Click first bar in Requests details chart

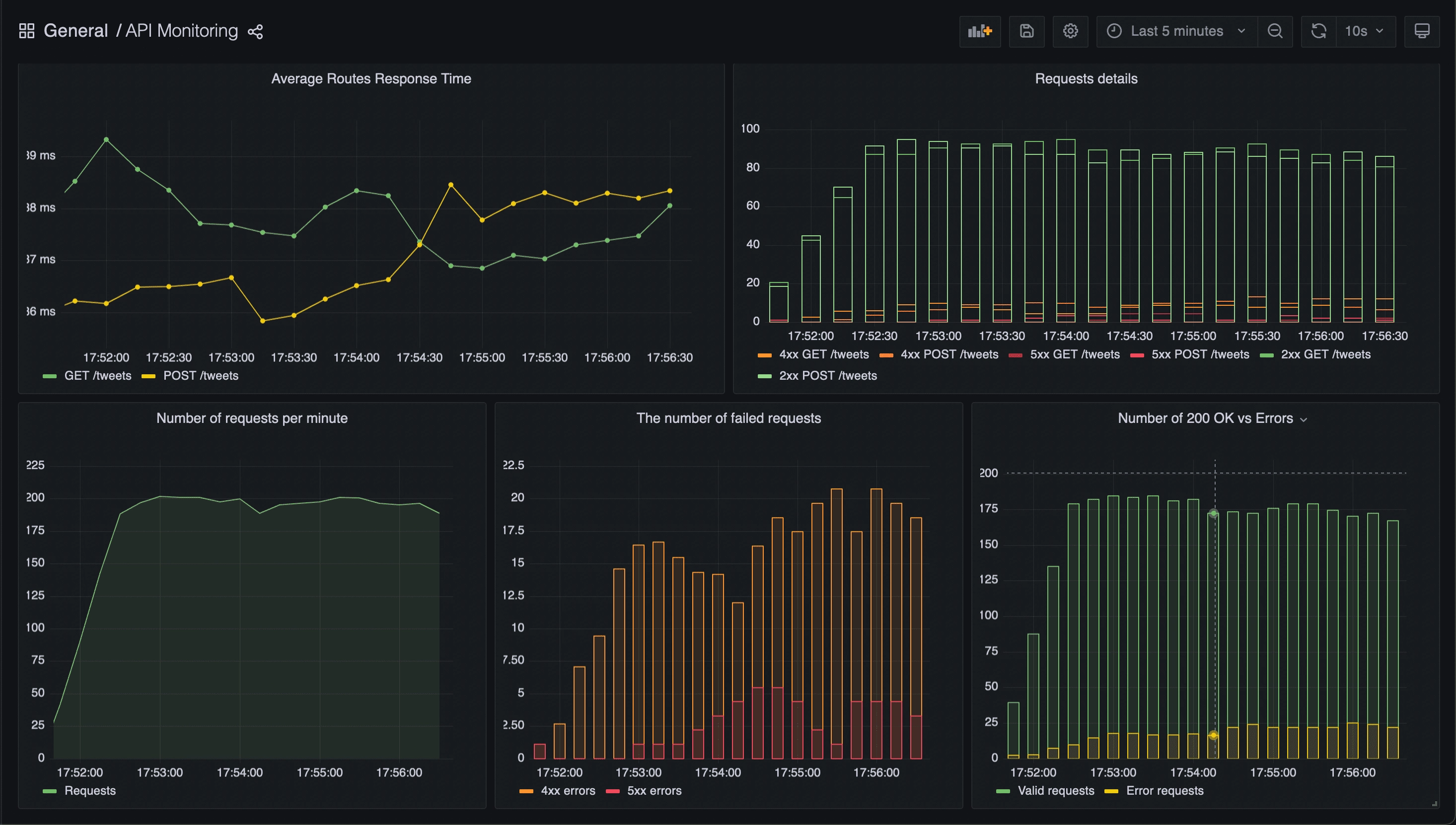tap(779, 302)
